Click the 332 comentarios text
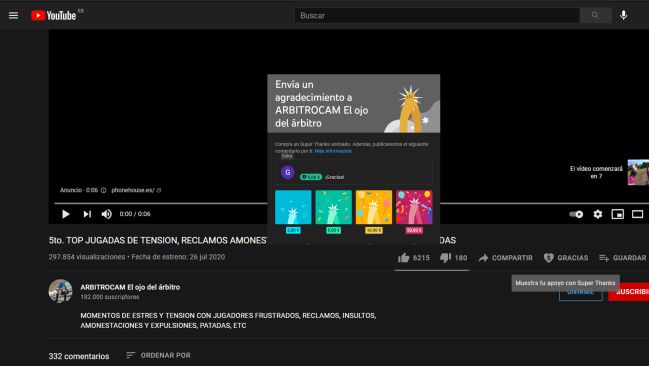Viewport: 649px width, 366px height. point(79,356)
